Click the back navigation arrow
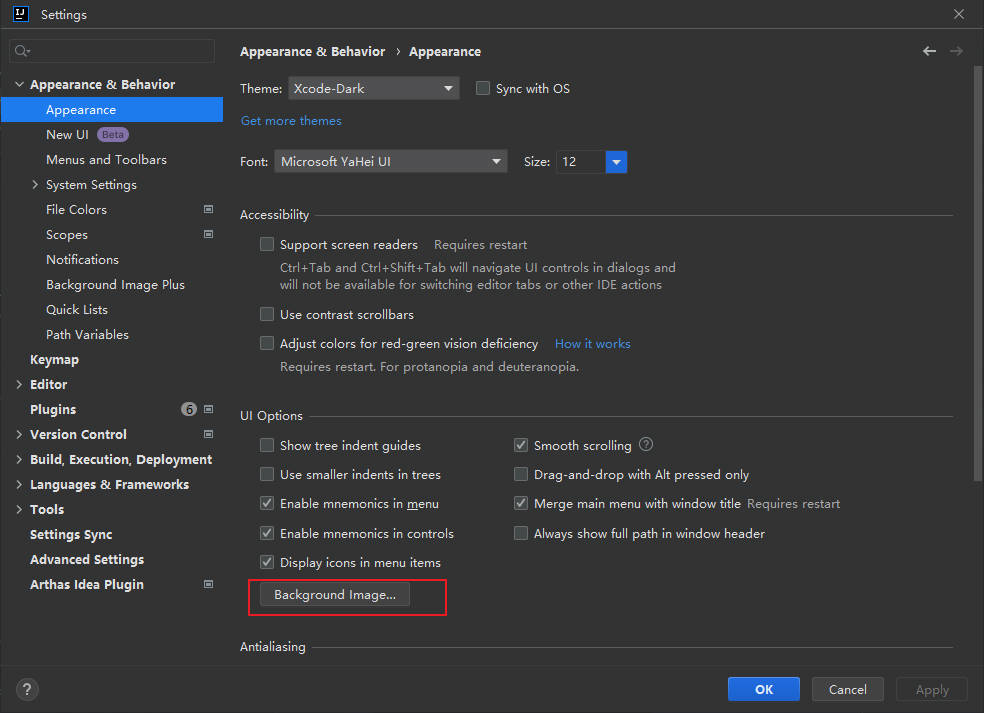The height and width of the screenshot is (713, 984). (929, 51)
